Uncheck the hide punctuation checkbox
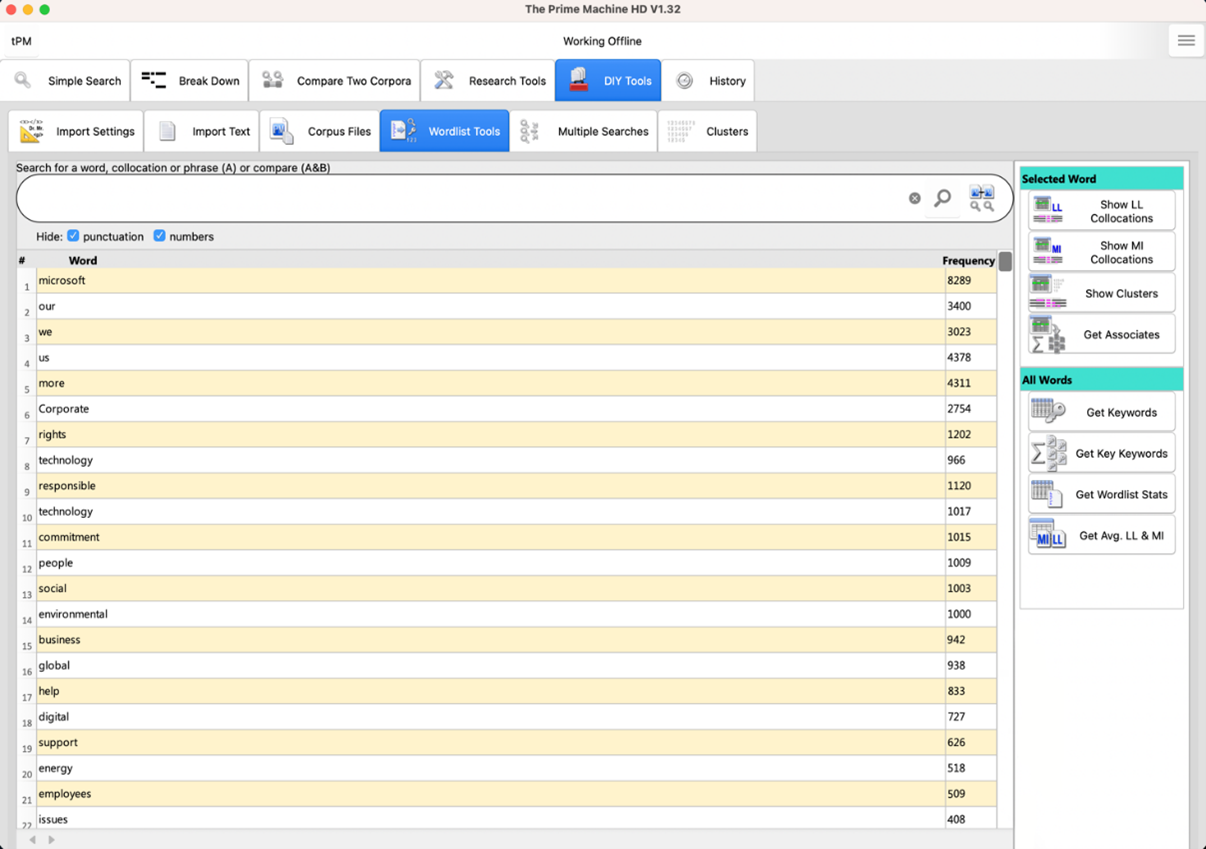1206x849 pixels. (73, 236)
